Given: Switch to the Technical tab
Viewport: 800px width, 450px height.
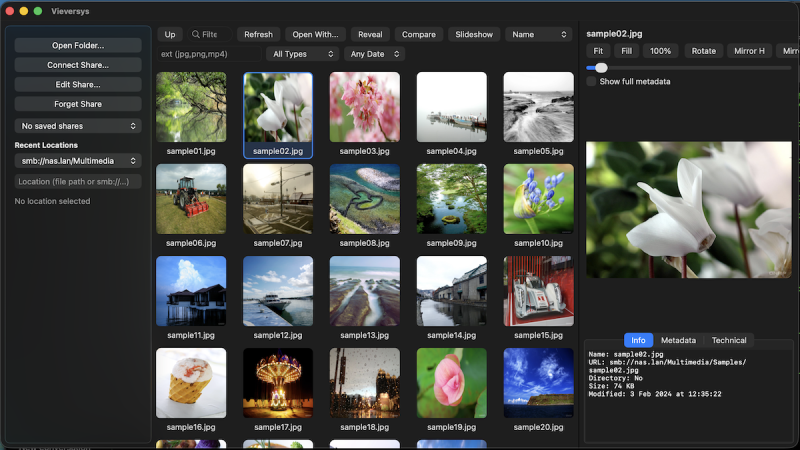Looking at the screenshot, I should 729,340.
